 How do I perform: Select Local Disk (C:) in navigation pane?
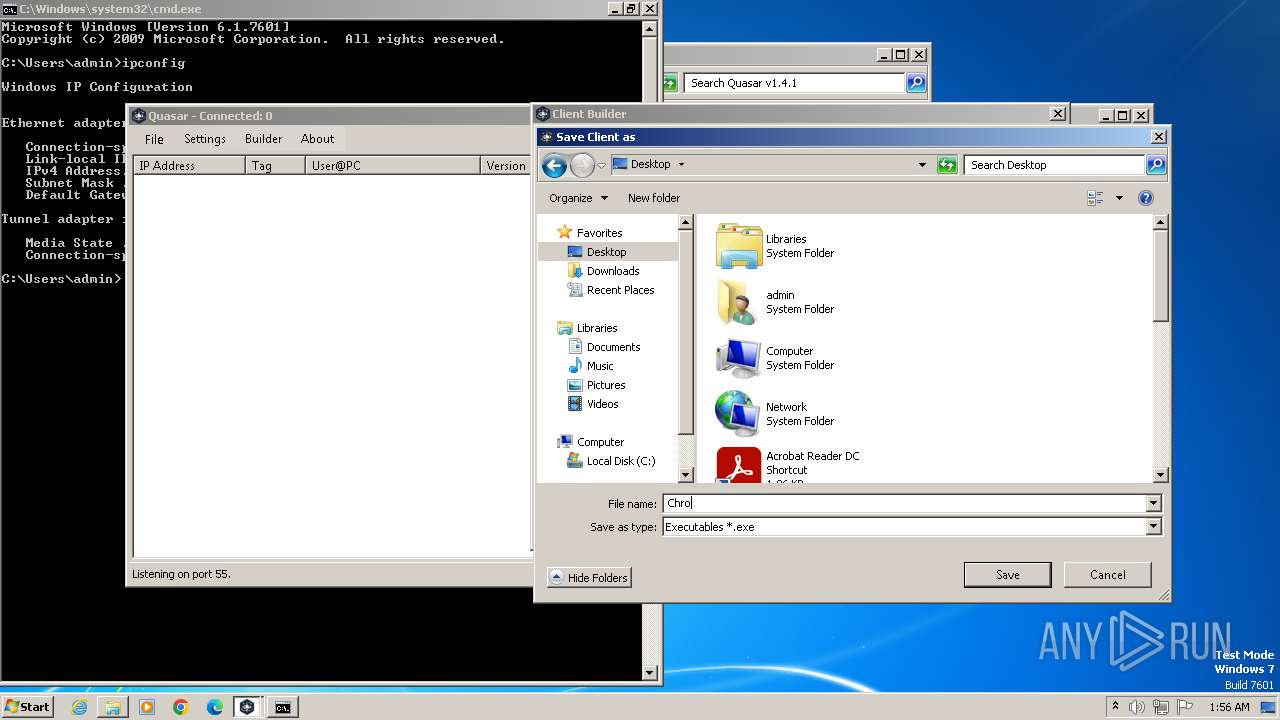click(621, 461)
